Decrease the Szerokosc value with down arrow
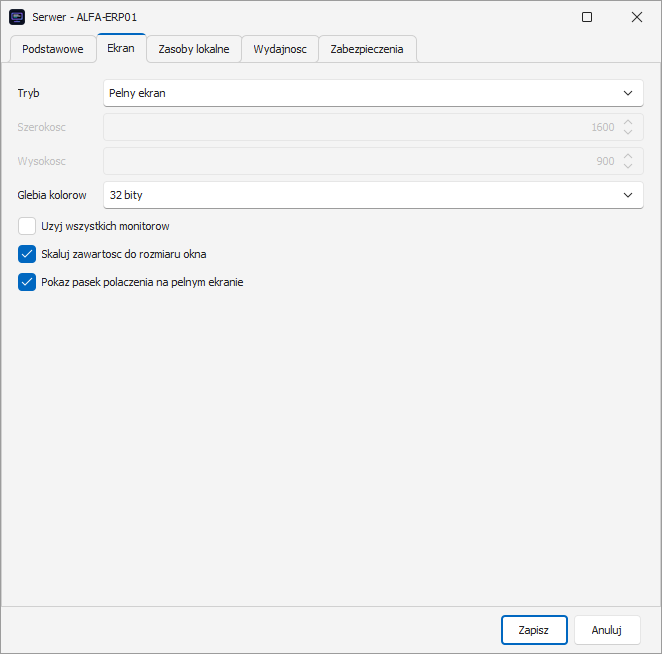 (x=628, y=132)
